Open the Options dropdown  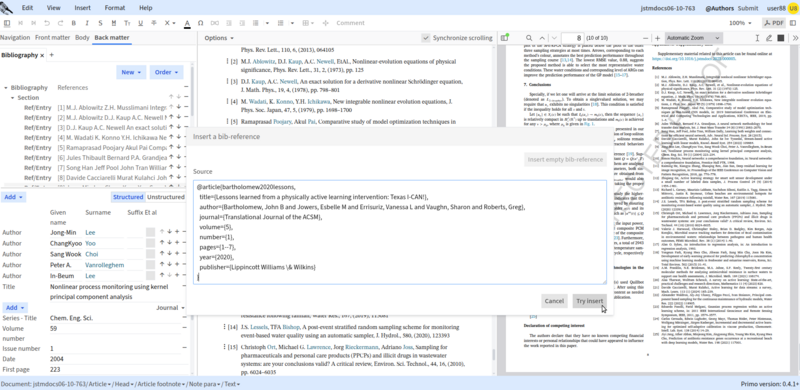[219, 38]
